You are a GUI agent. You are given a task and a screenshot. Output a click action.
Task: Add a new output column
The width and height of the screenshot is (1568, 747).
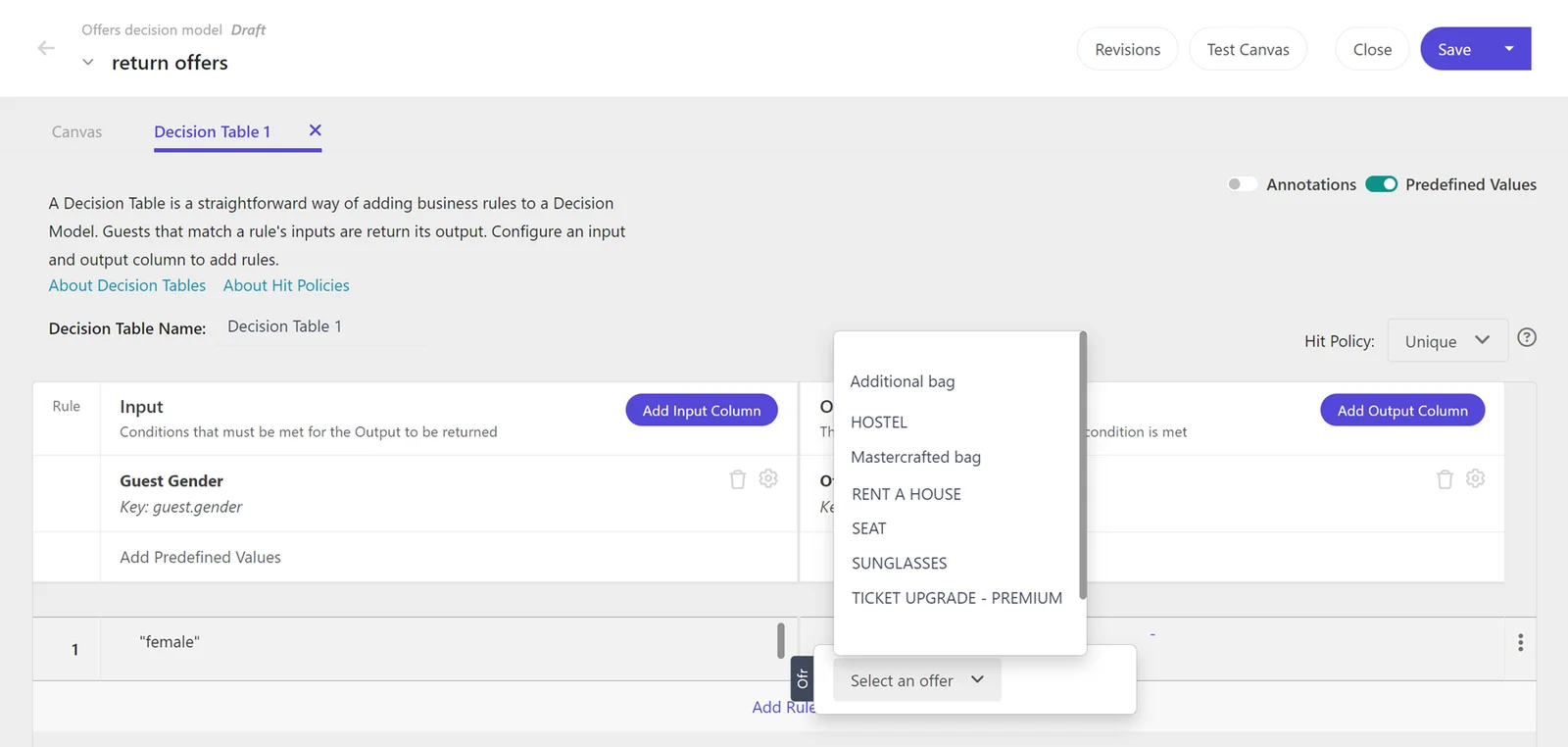coord(1402,411)
